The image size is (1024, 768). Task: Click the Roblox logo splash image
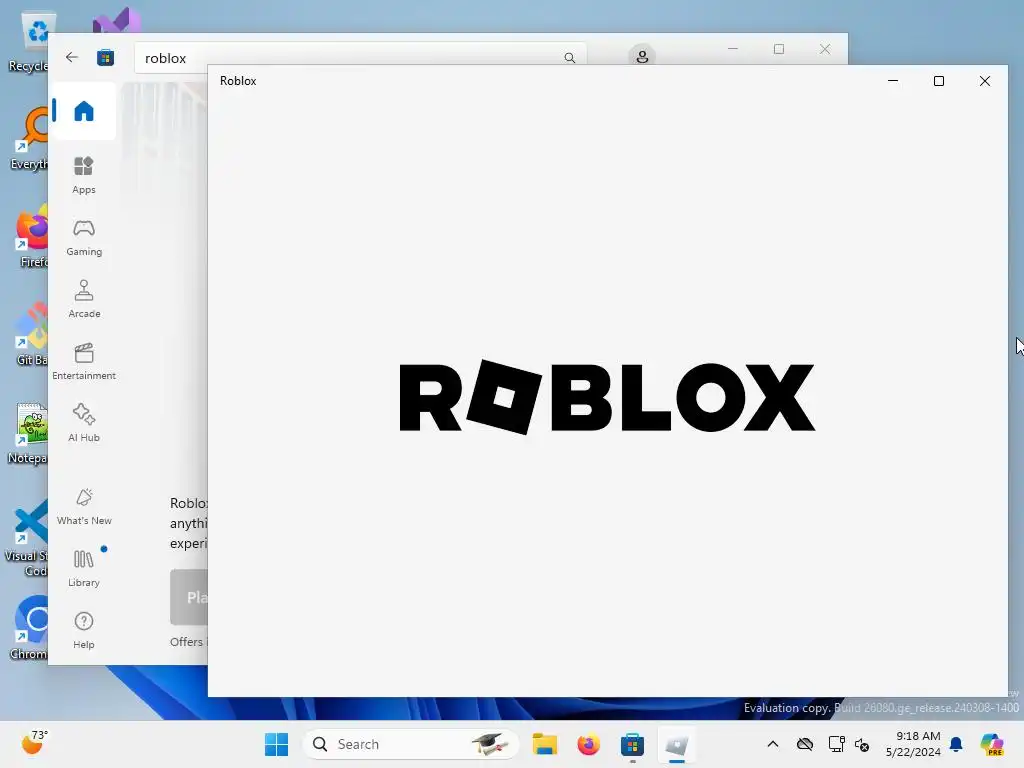click(607, 397)
